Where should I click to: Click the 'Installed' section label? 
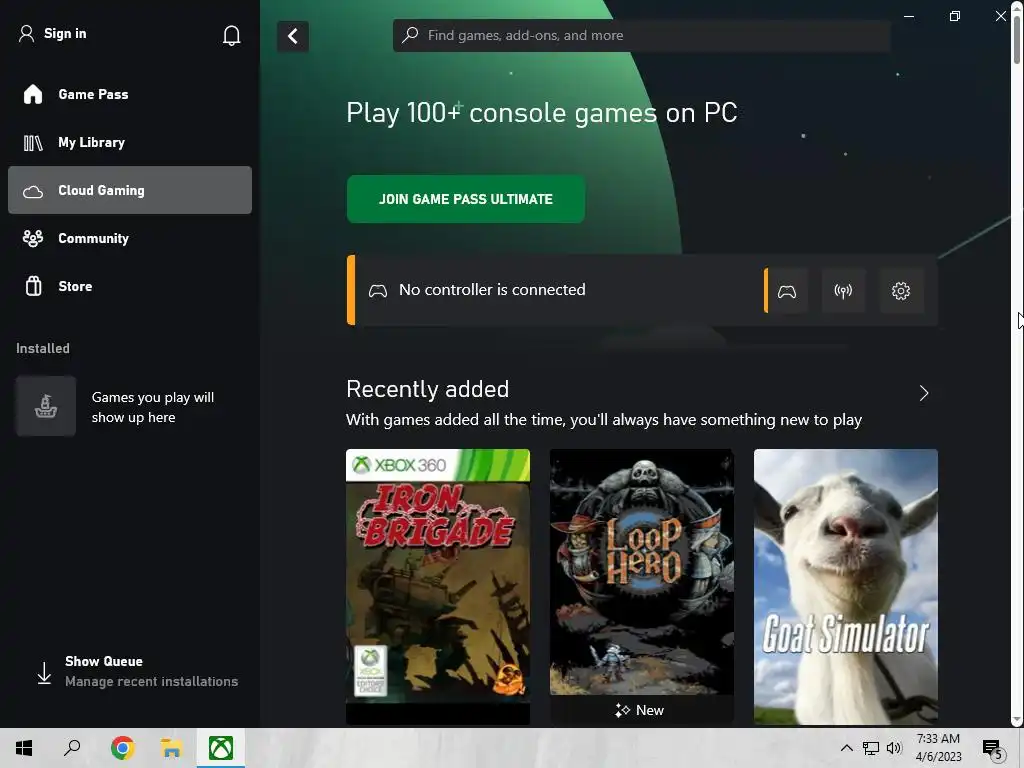click(43, 349)
